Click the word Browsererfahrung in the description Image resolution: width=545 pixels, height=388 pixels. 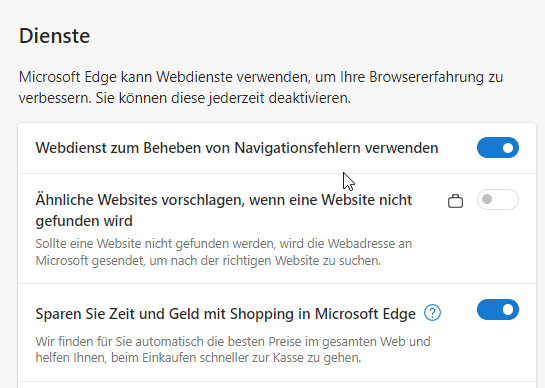tap(426, 77)
